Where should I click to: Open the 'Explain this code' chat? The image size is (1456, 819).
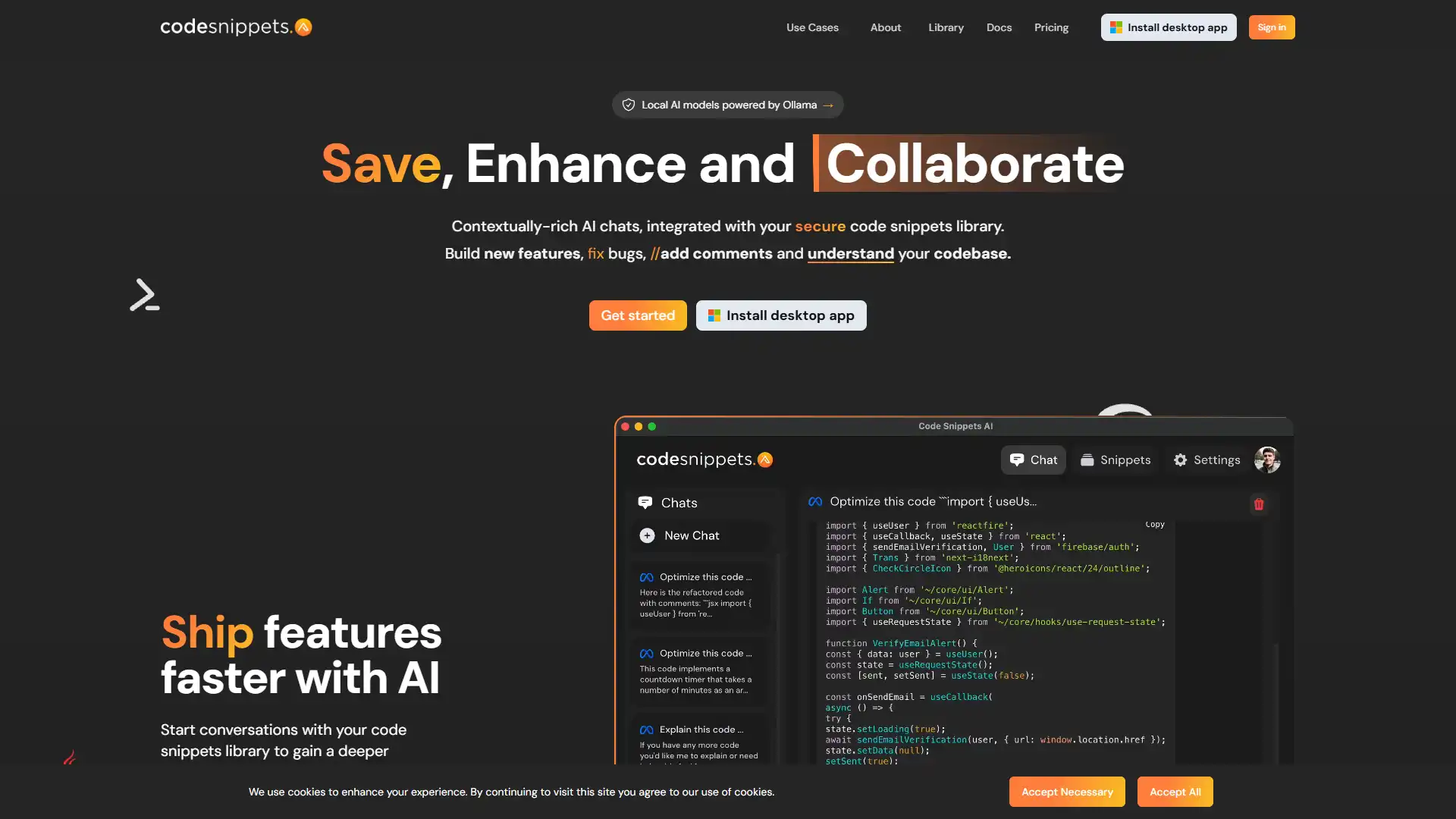click(x=698, y=739)
